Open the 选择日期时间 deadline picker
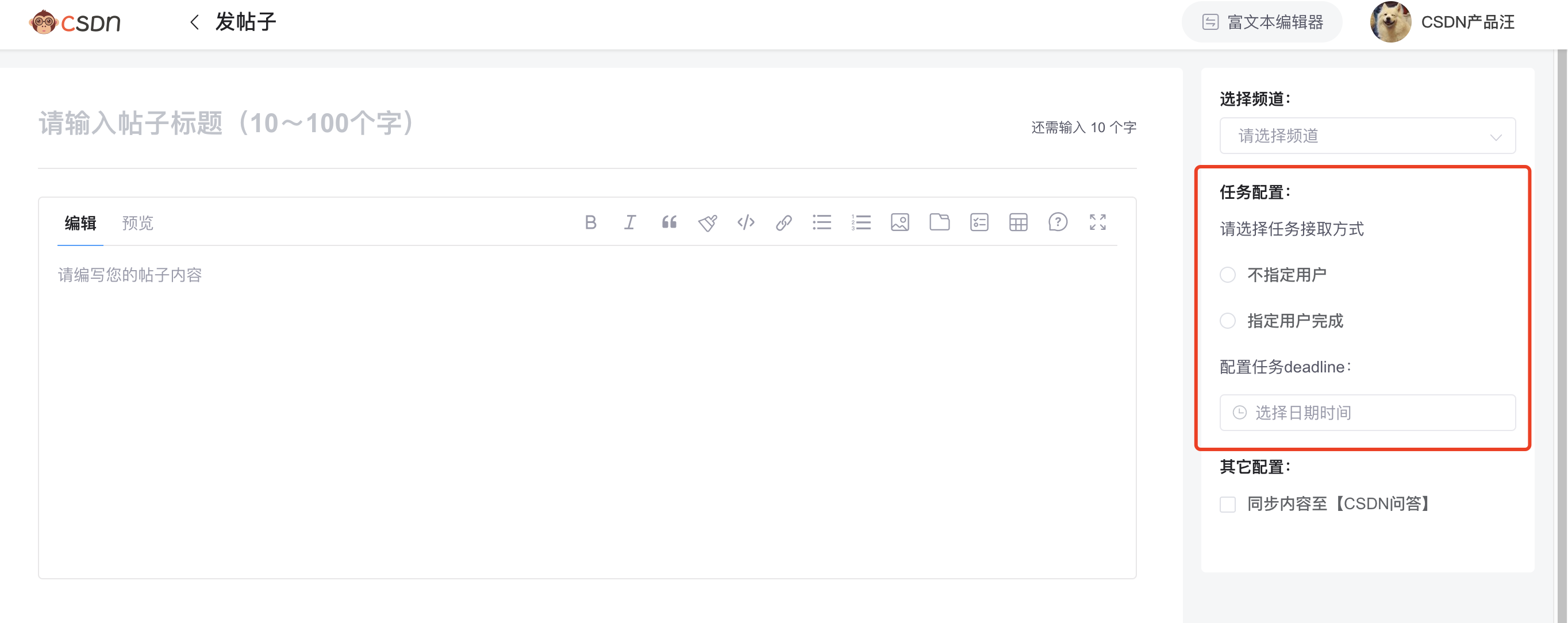Image resolution: width=1568 pixels, height=623 pixels. (1366, 413)
